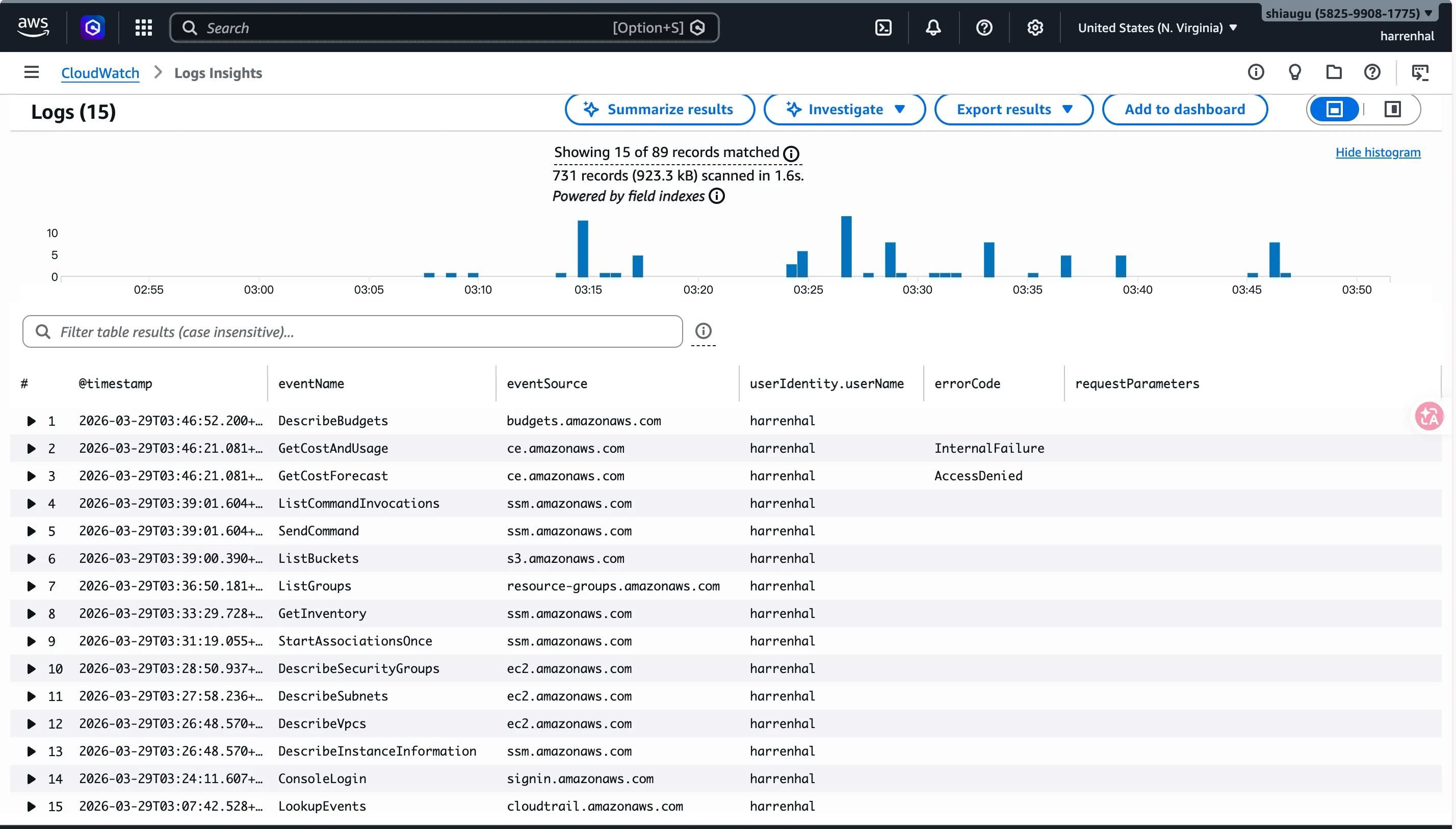
Task: Click the Hide histogram link
Action: click(1377, 152)
